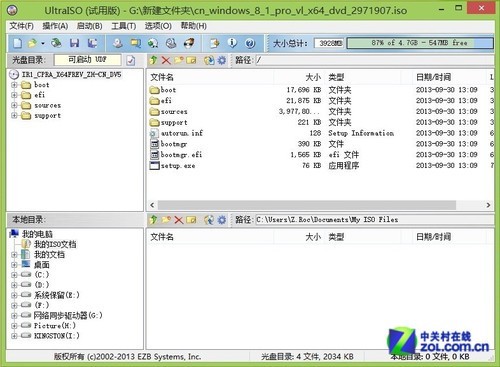Viewport: 500px width, 367px height.
Task: Expand the efi folder in disc tree
Action: (14, 95)
